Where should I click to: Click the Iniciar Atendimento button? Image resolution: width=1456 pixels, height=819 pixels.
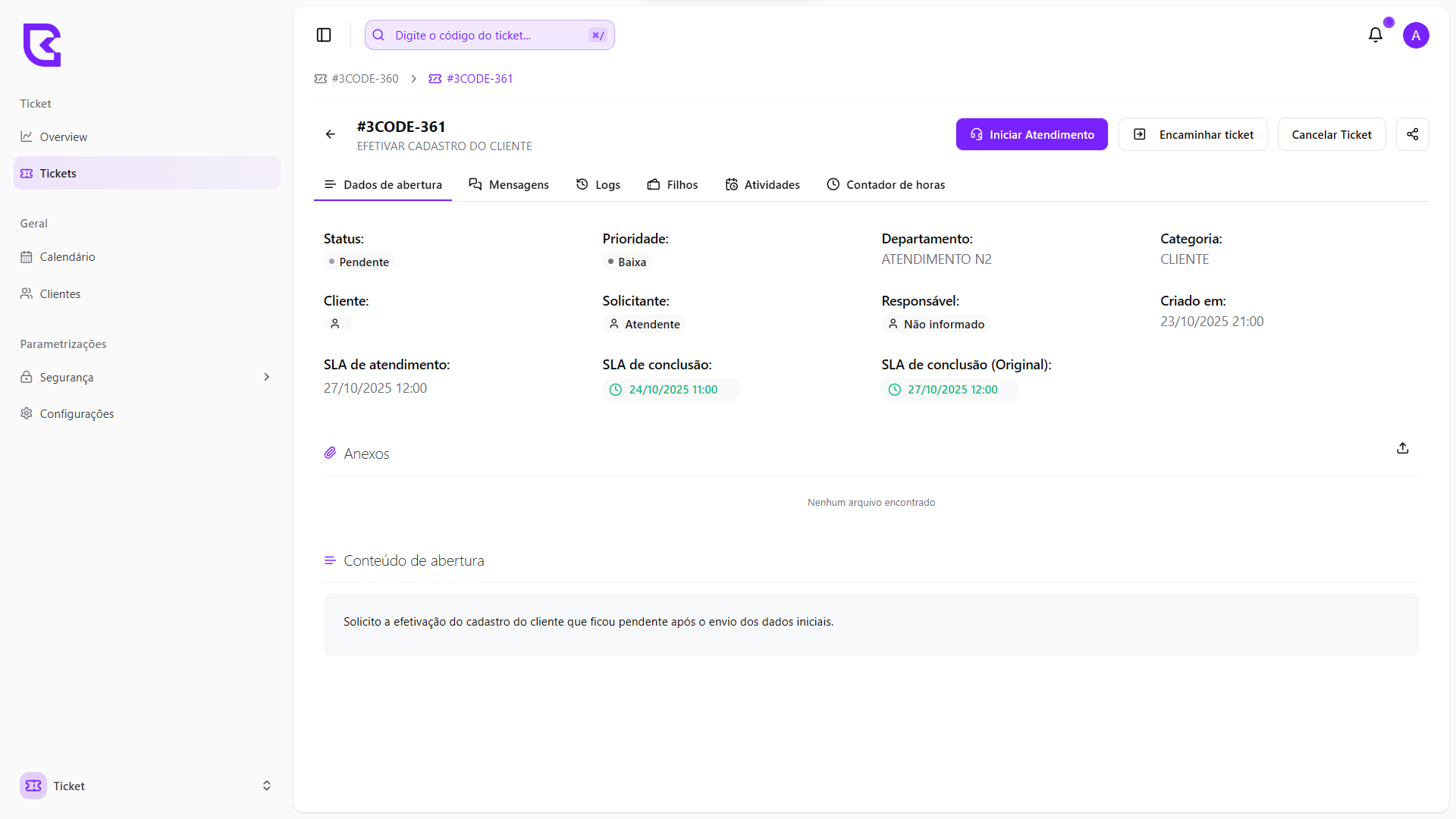[x=1031, y=134]
